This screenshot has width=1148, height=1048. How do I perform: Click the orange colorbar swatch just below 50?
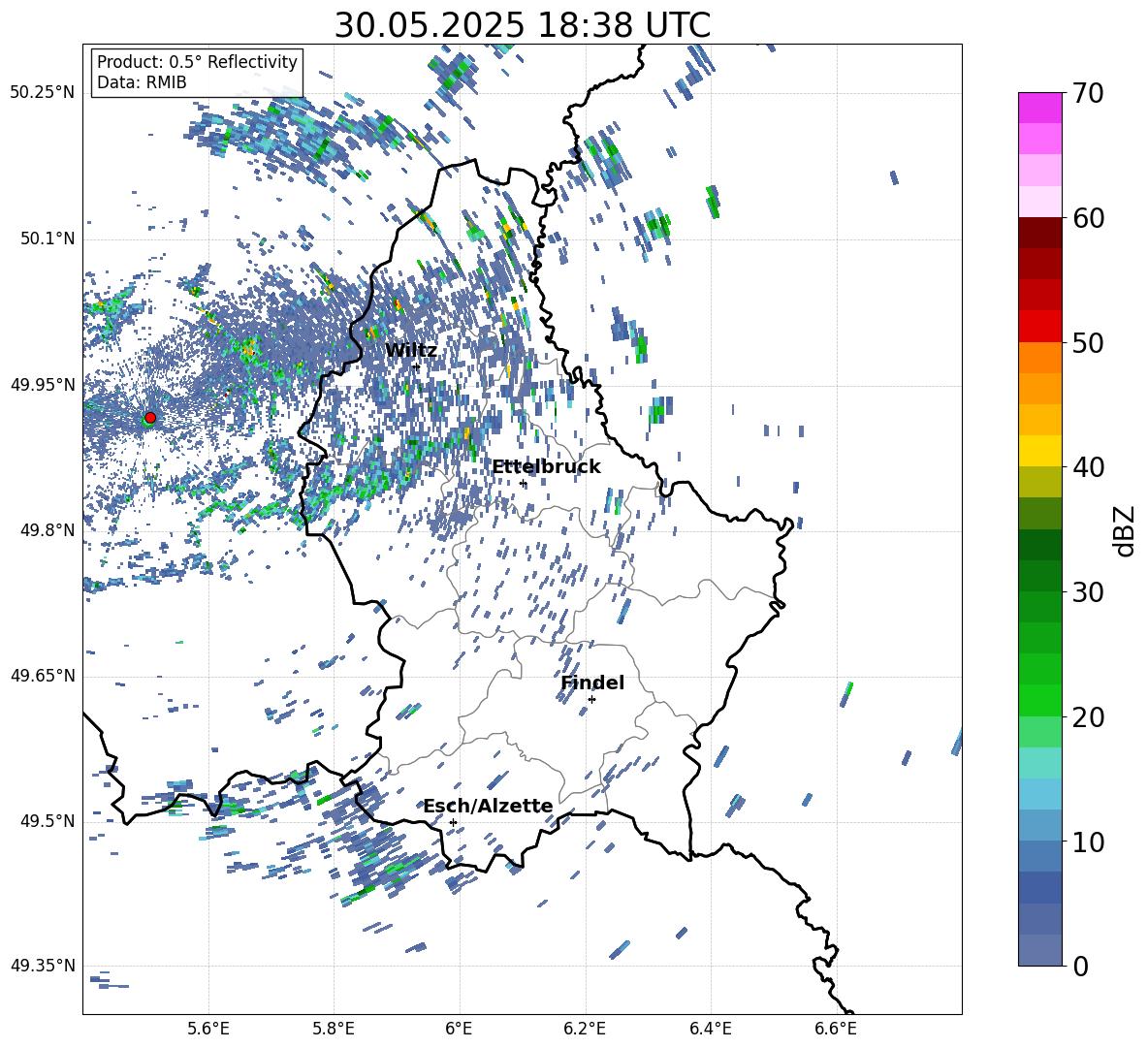coord(1040,358)
